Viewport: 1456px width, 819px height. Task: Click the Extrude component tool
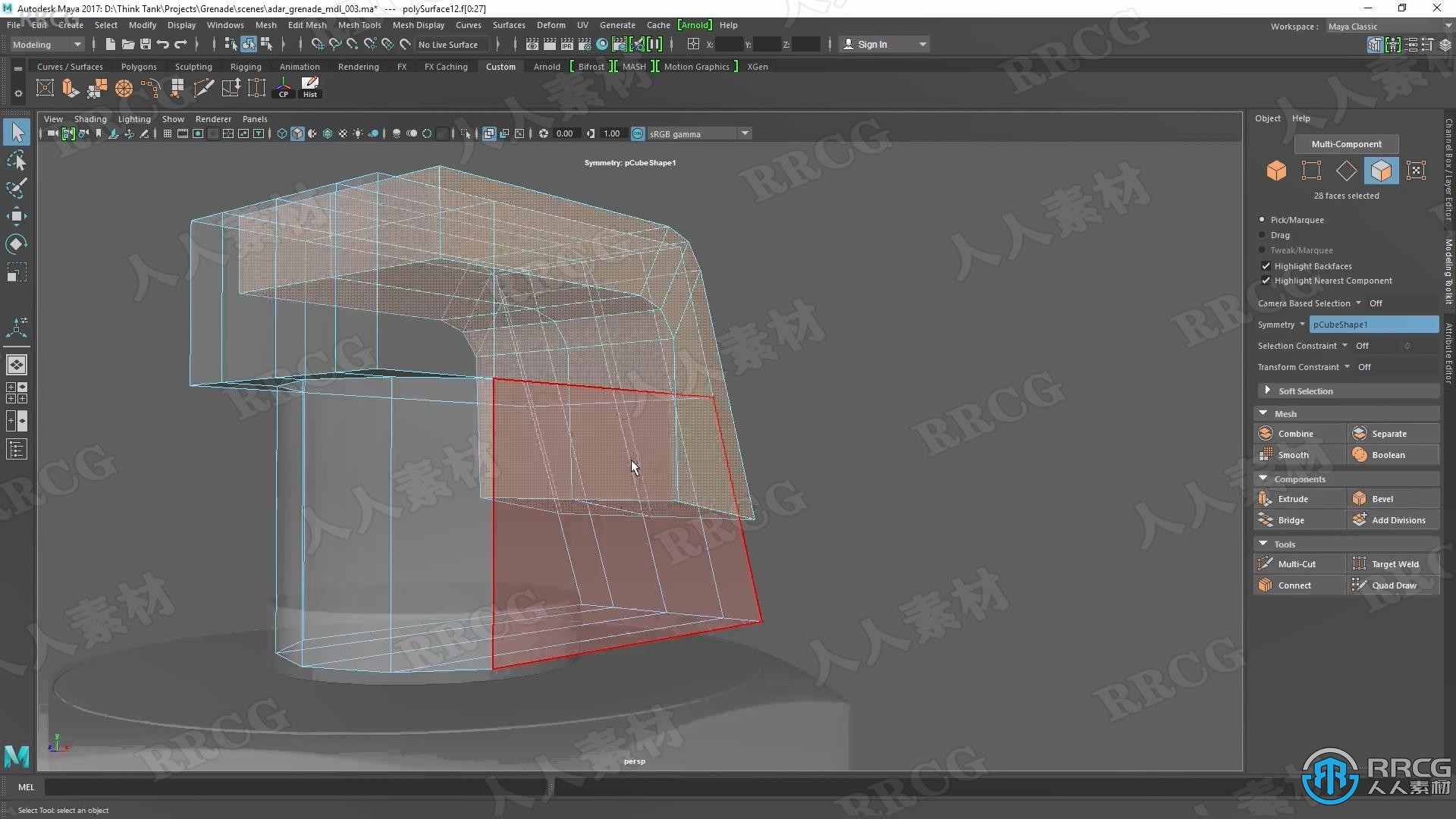coord(1293,498)
